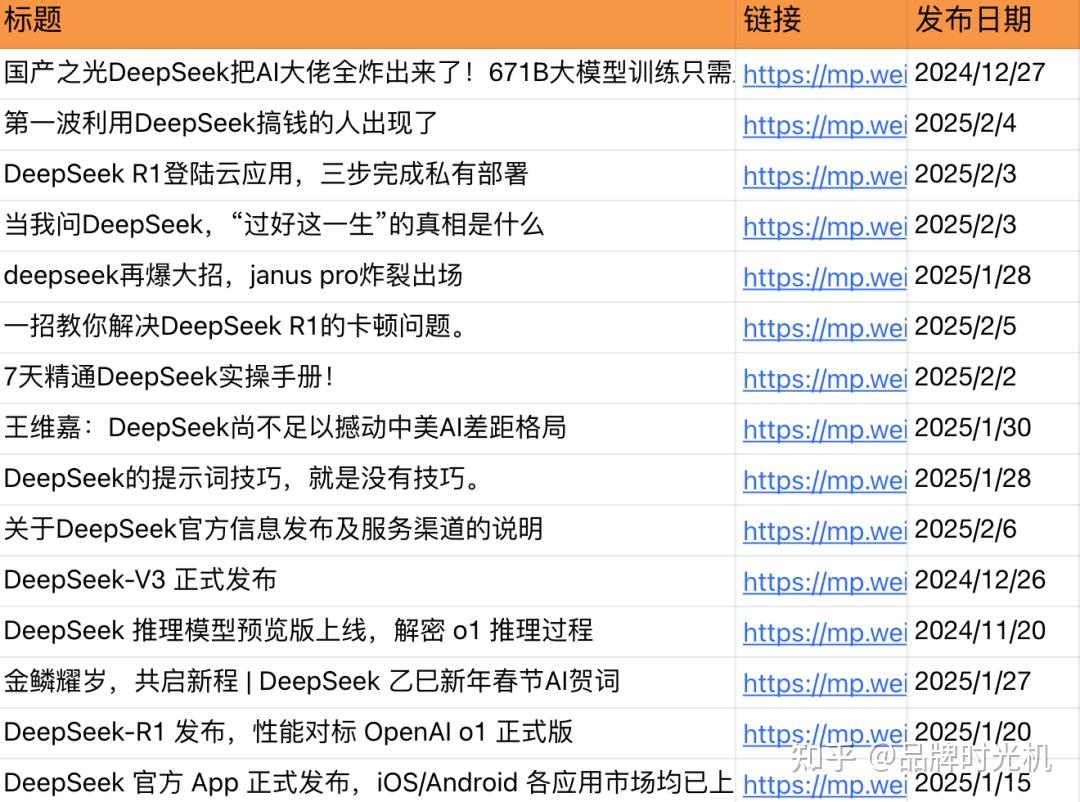Select the date 2024/12/27 cell
The height and width of the screenshot is (802, 1080).
977,75
